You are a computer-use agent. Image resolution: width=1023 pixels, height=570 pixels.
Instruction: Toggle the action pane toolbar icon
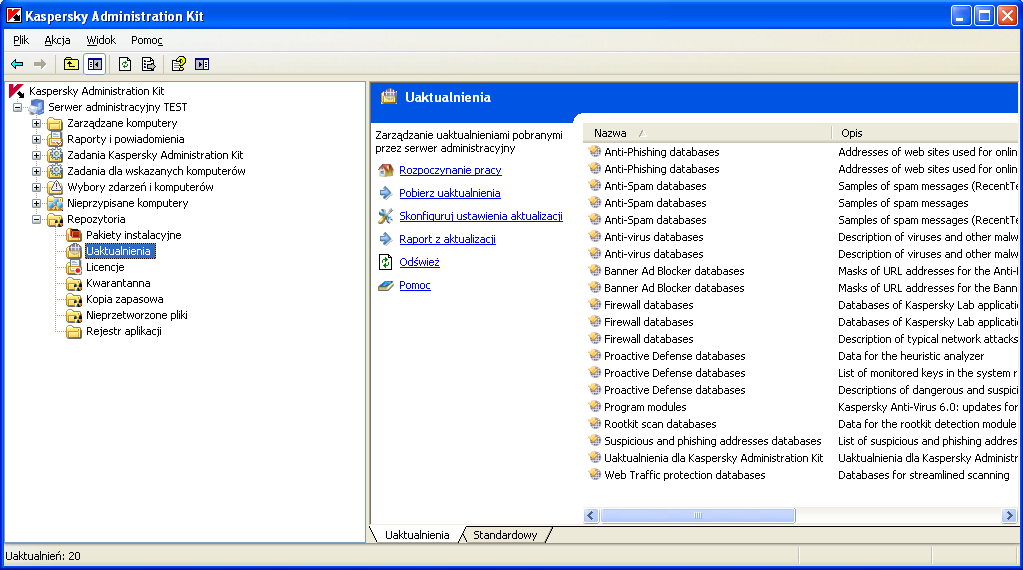pyautogui.click(x=202, y=64)
